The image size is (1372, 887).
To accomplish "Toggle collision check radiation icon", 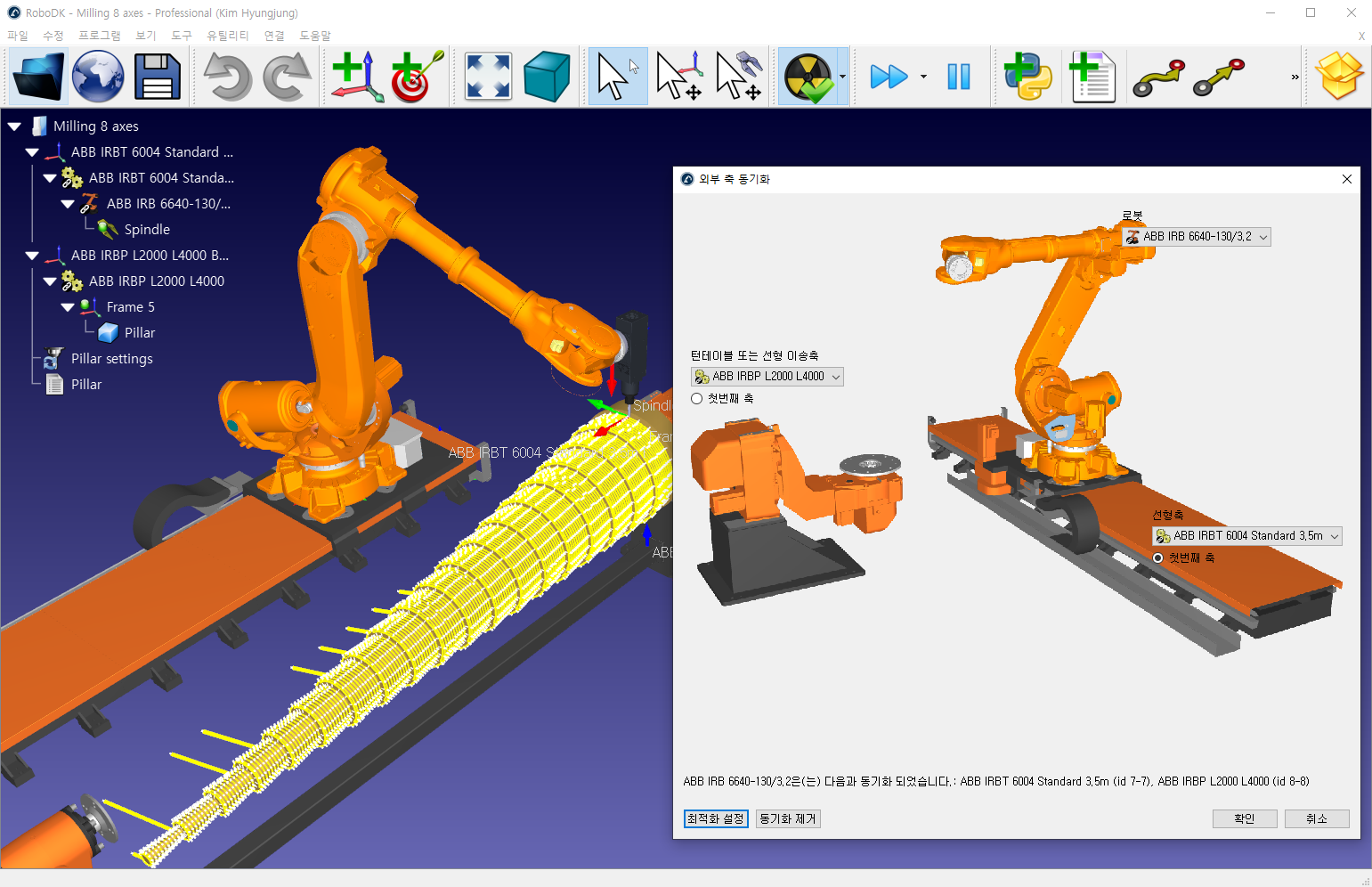I will (808, 77).
